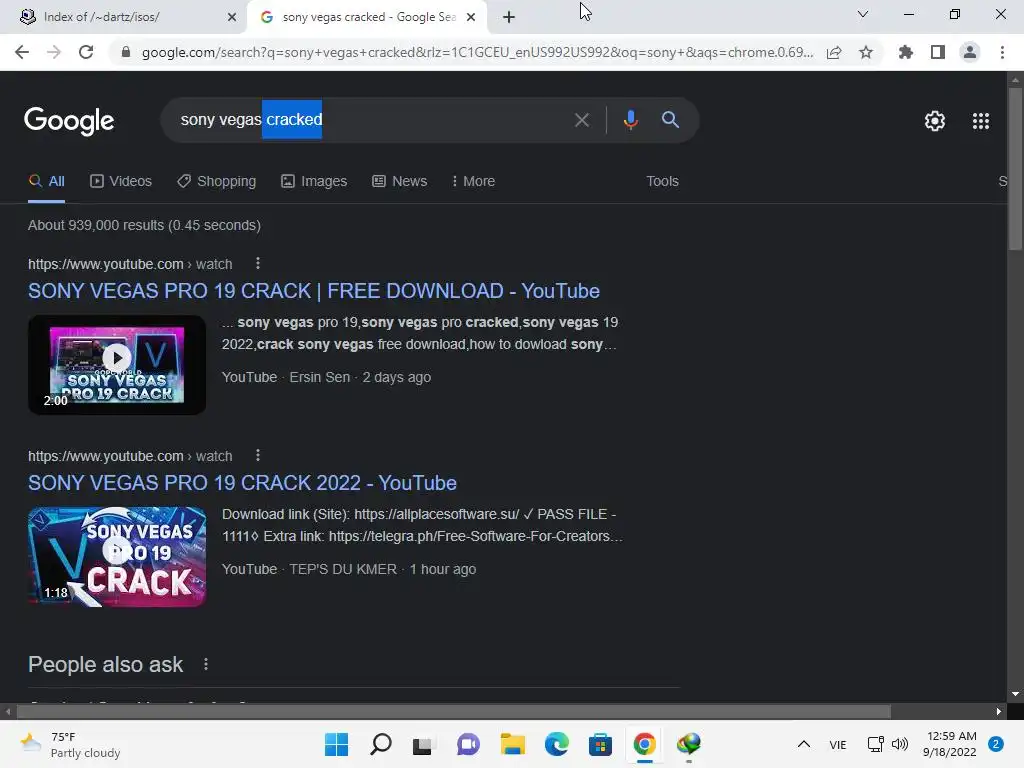Open Google quick settings gear

[935, 121]
